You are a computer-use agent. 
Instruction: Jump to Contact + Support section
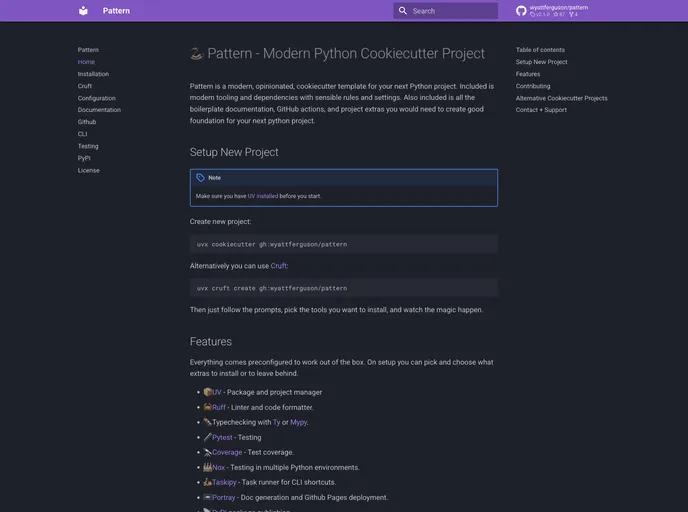pos(541,110)
